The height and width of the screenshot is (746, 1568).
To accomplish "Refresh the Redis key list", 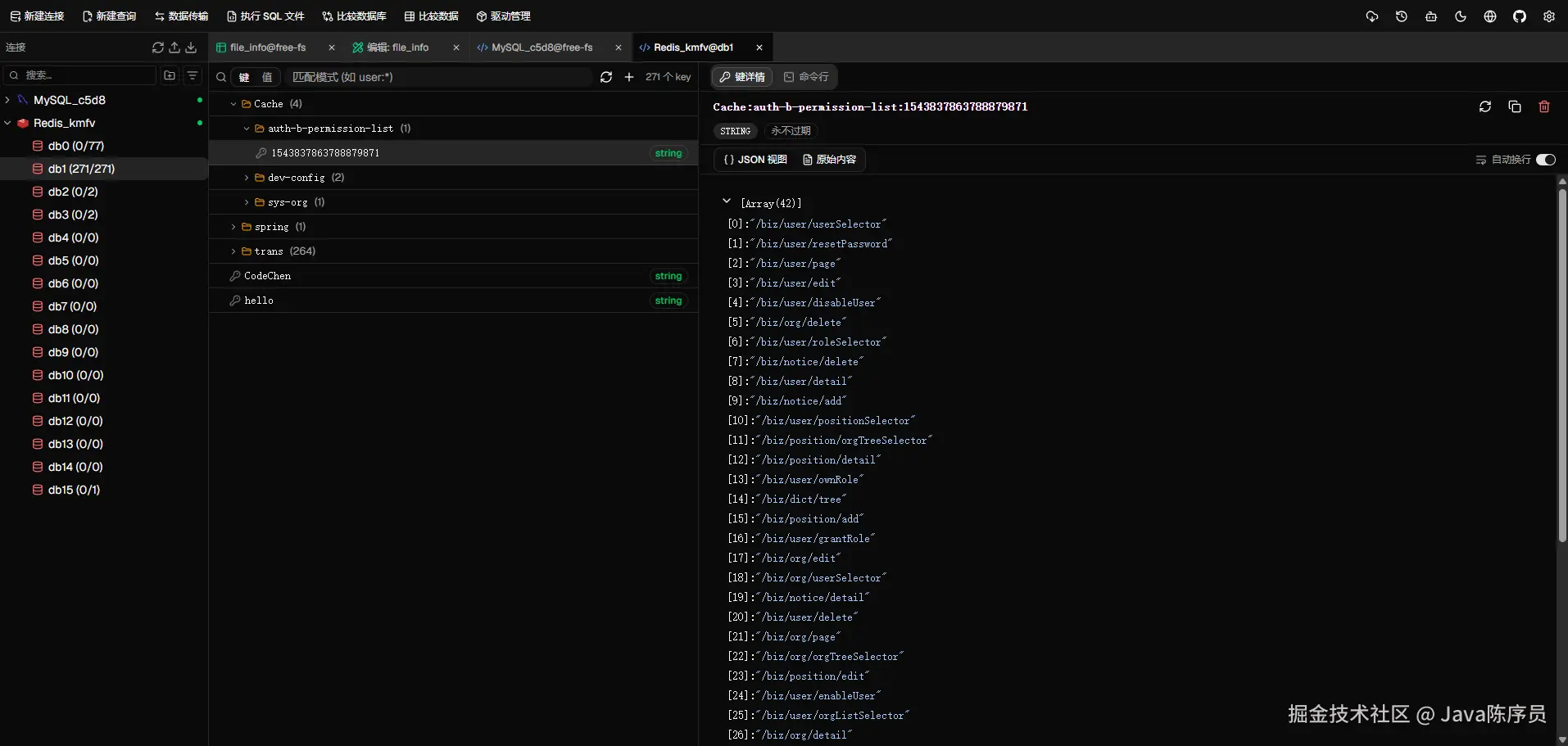I will point(606,77).
